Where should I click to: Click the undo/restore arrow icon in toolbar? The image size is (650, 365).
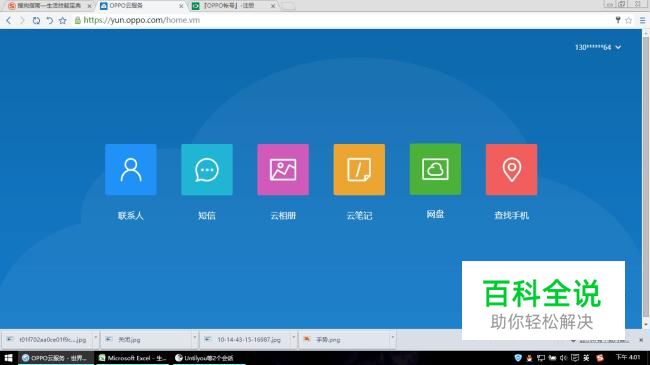[49, 20]
